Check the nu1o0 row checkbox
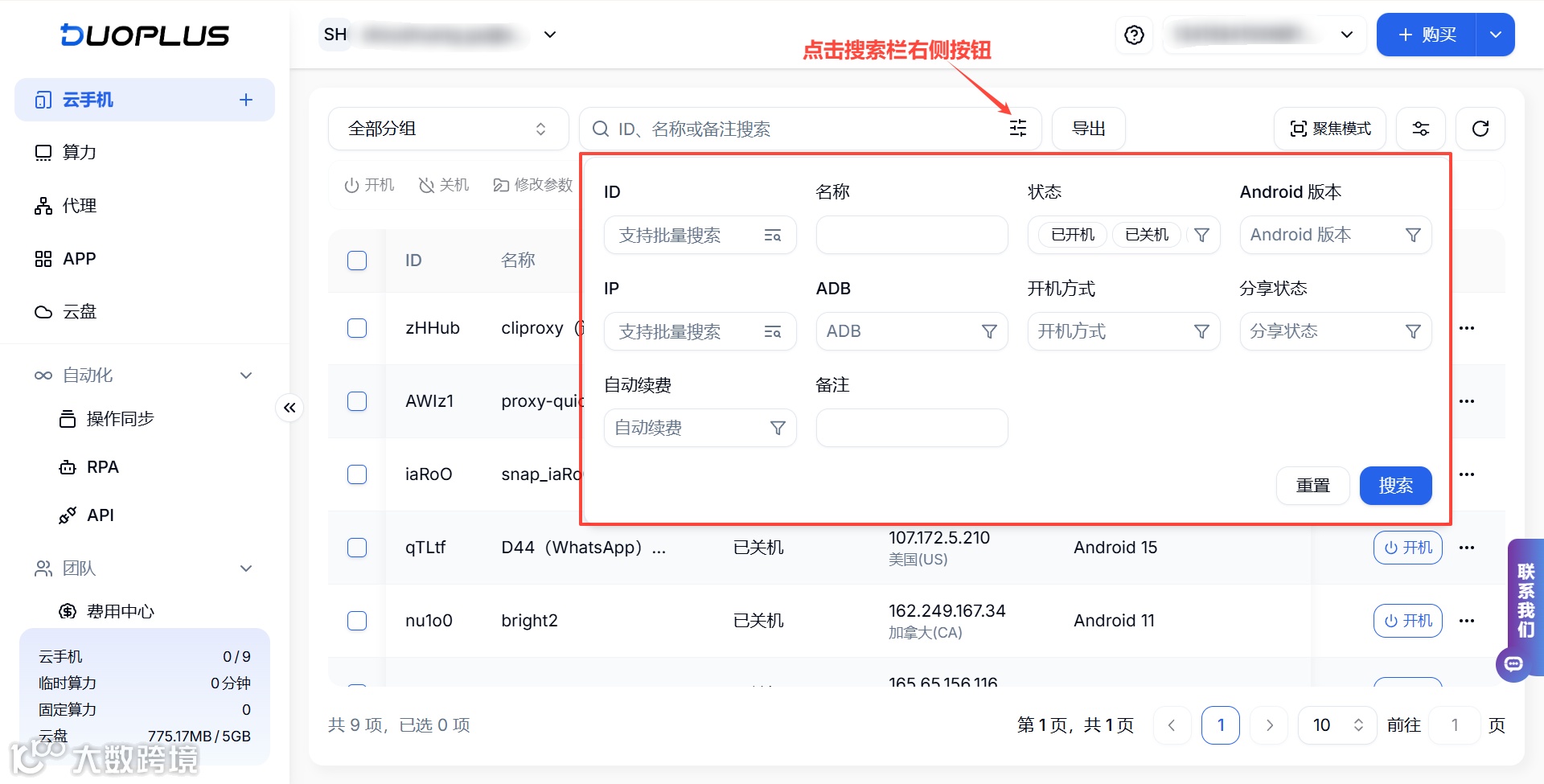The width and height of the screenshot is (1544, 784). (x=357, y=621)
